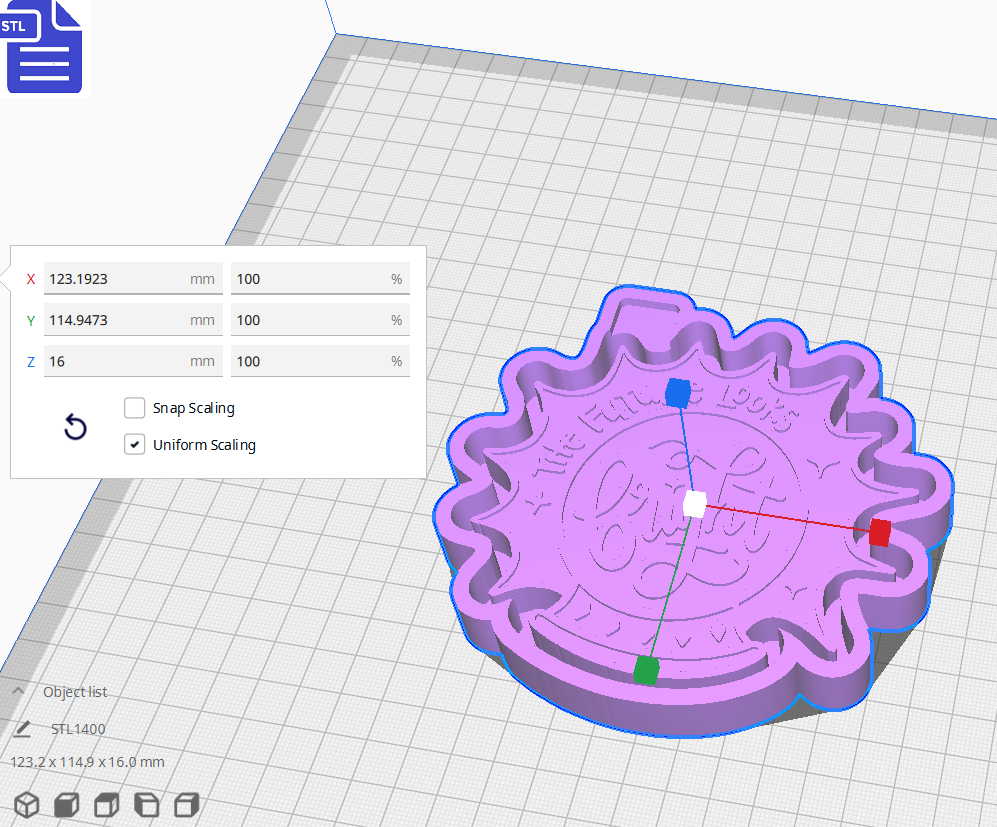The width and height of the screenshot is (997, 827).
Task: Select the solid-with-wireframe view cube icon
Action: (106, 804)
